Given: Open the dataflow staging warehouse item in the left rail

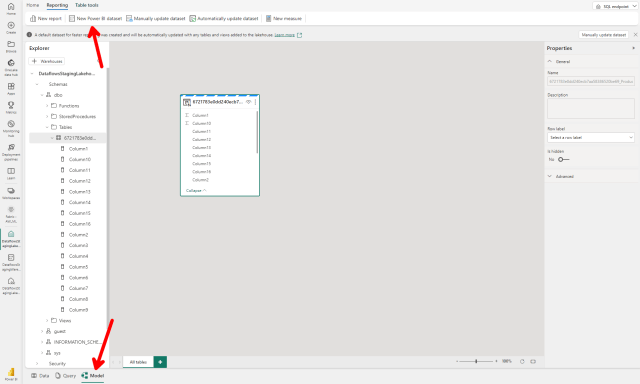Looking at the screenshot, I should coord(11,262).
